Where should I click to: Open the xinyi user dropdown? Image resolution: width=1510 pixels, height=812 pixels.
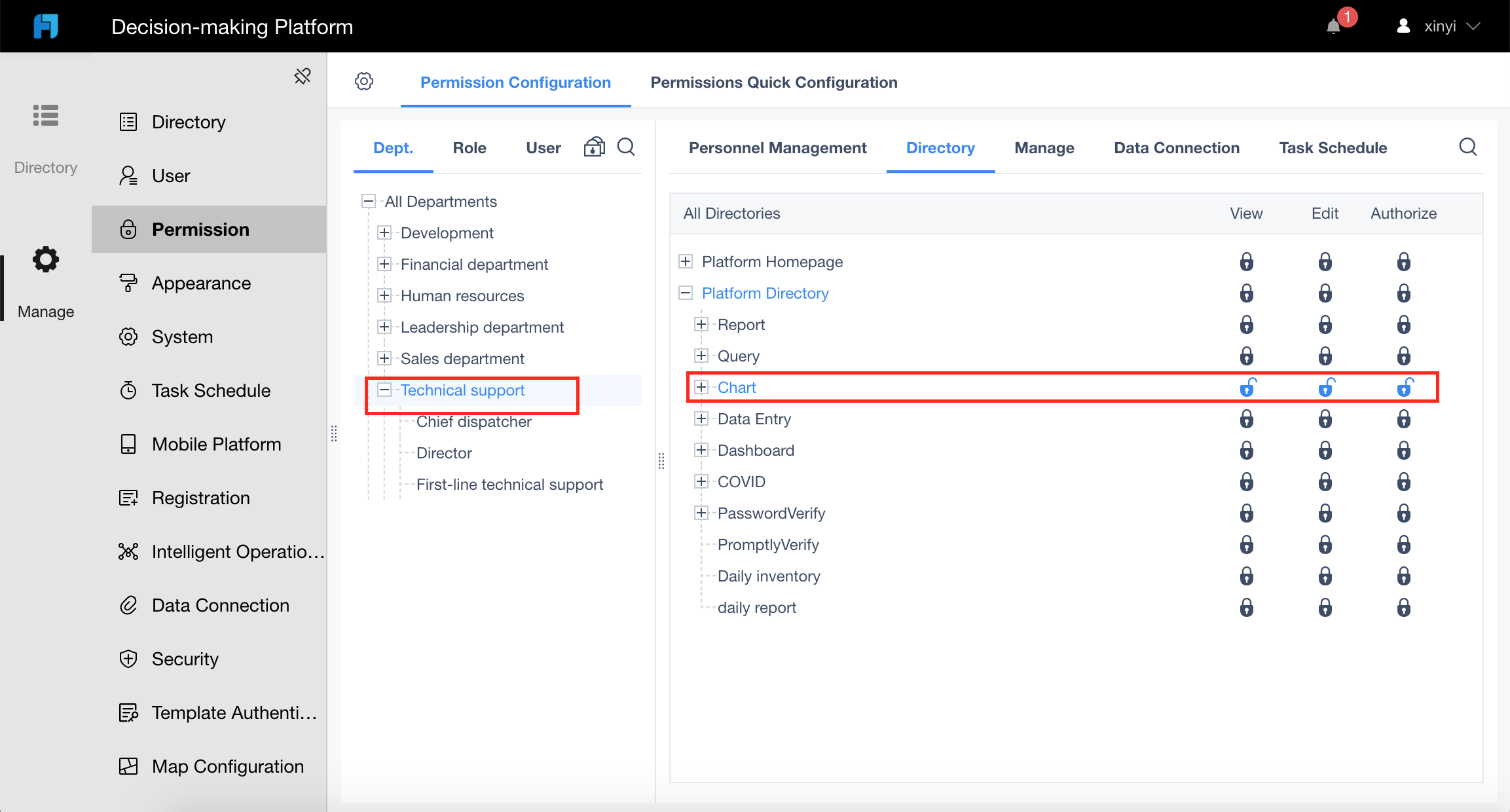1439,26
